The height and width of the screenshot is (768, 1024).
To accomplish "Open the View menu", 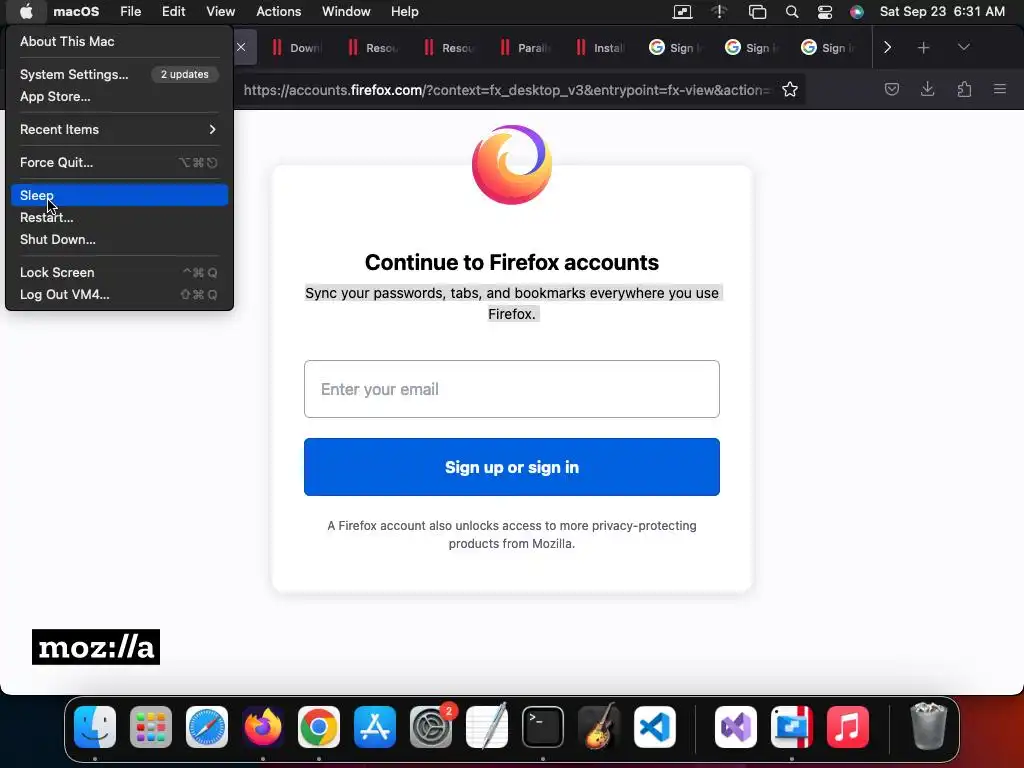I will pyautogui.click(x=221, y=12).
